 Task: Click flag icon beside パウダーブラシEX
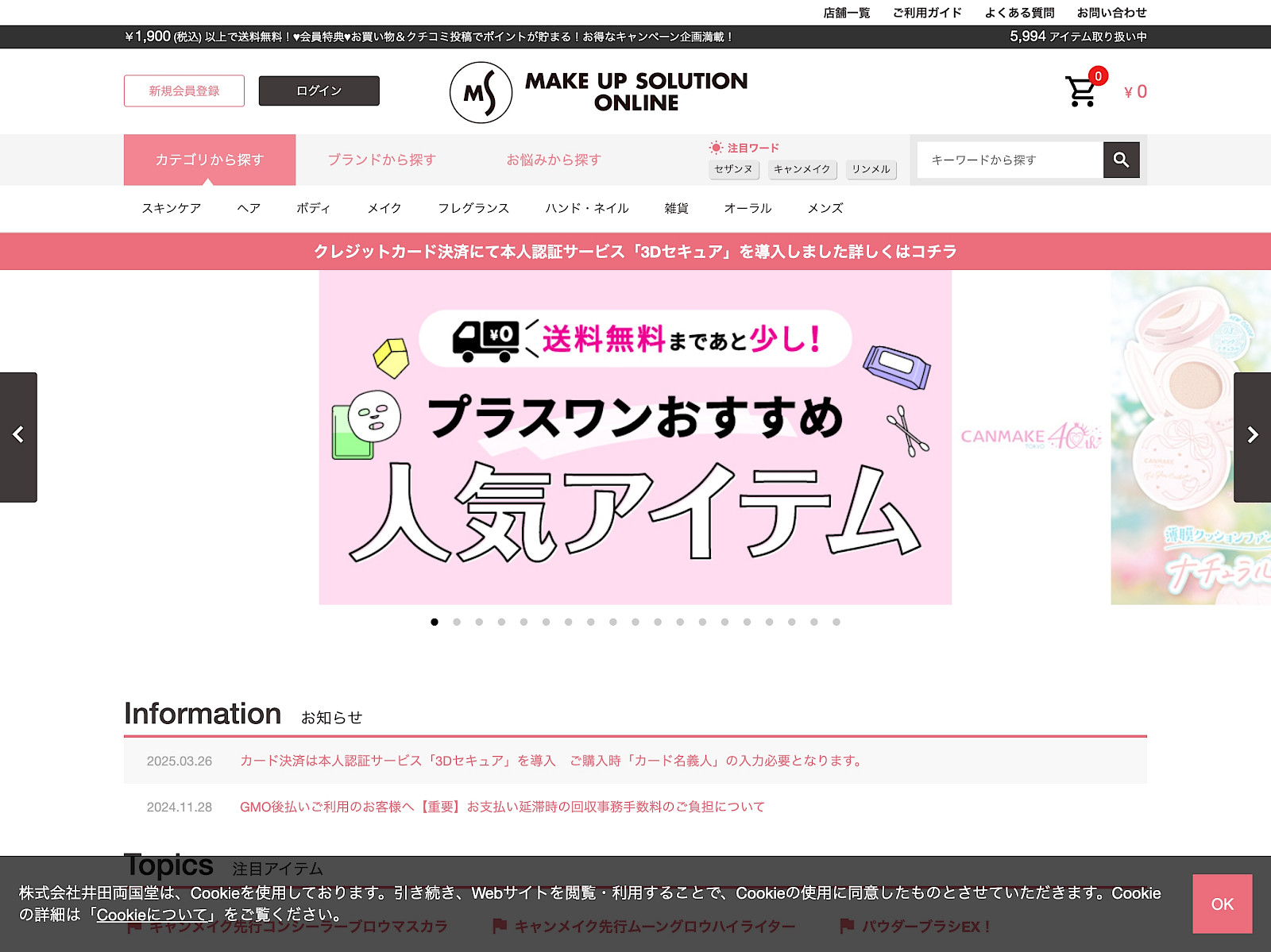pyautogui.click(x=845, y=925)
